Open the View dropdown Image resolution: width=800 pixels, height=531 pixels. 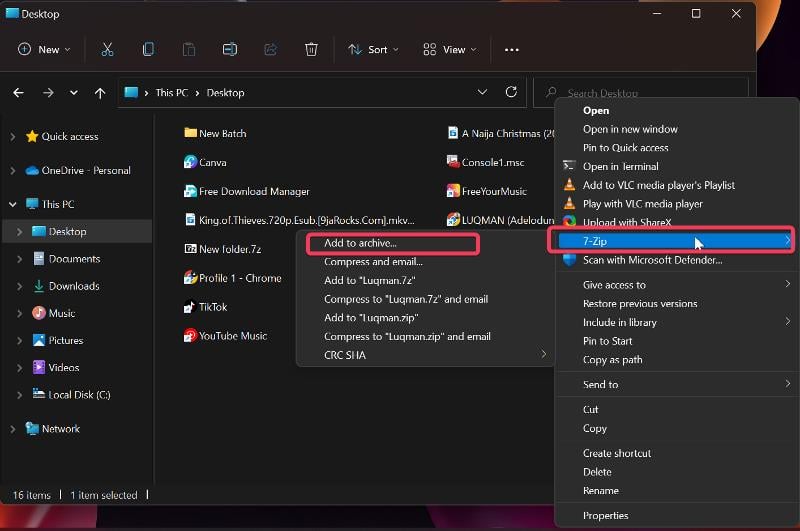449,49
